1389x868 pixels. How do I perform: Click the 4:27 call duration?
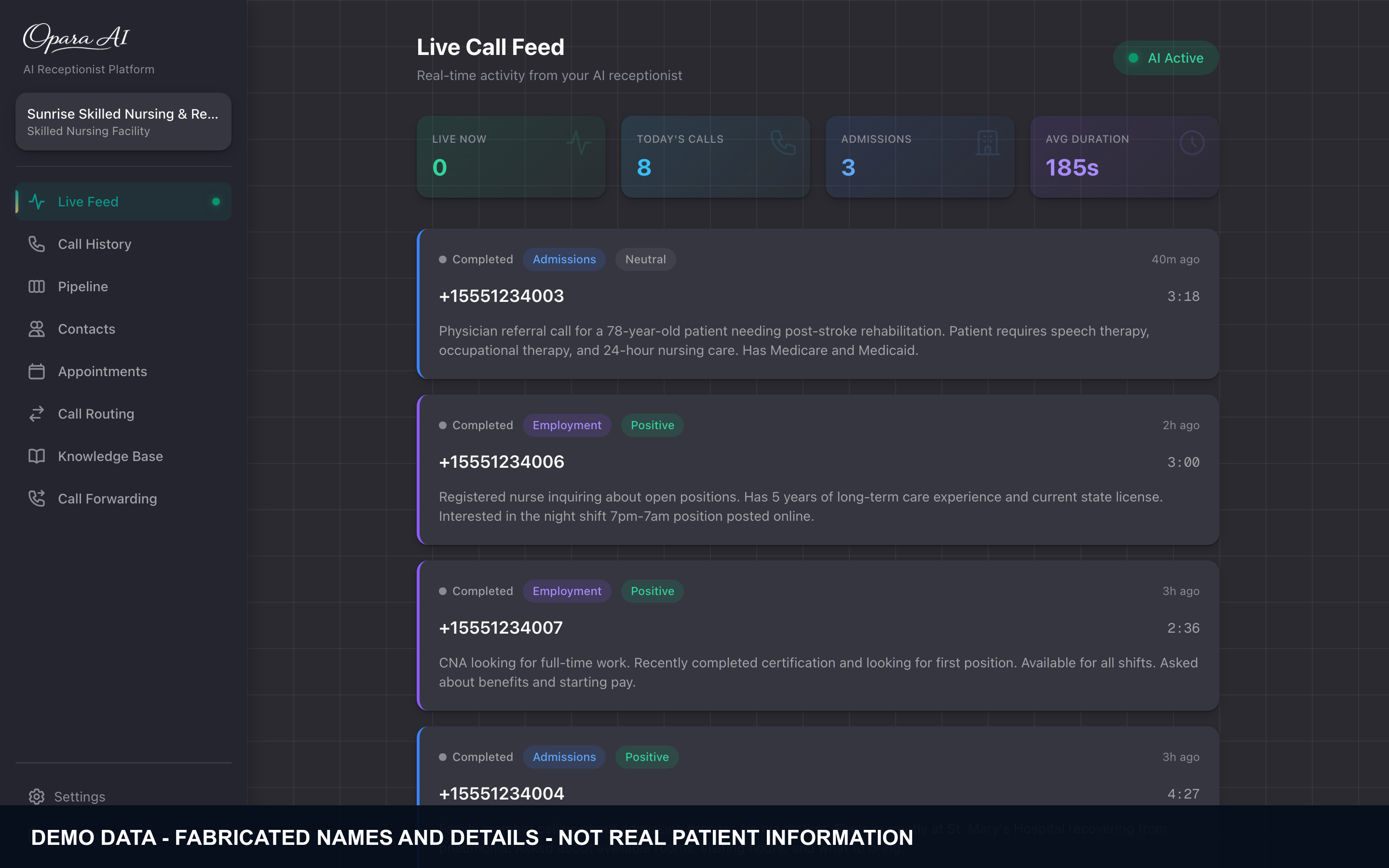pyautogui.click(x=1183, y=794)
